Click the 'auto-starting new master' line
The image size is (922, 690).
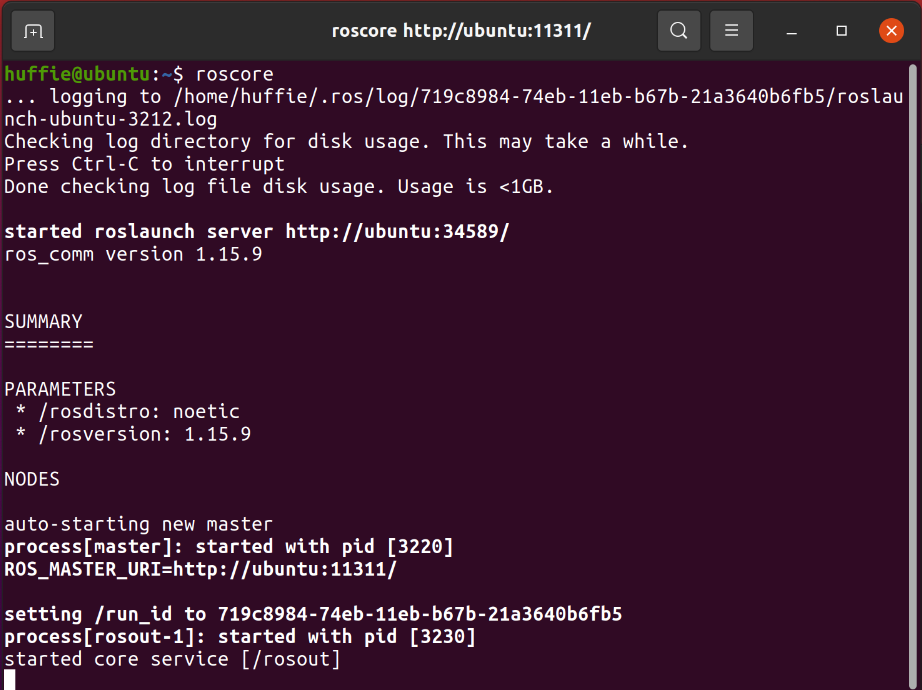[x=138, y=524]
